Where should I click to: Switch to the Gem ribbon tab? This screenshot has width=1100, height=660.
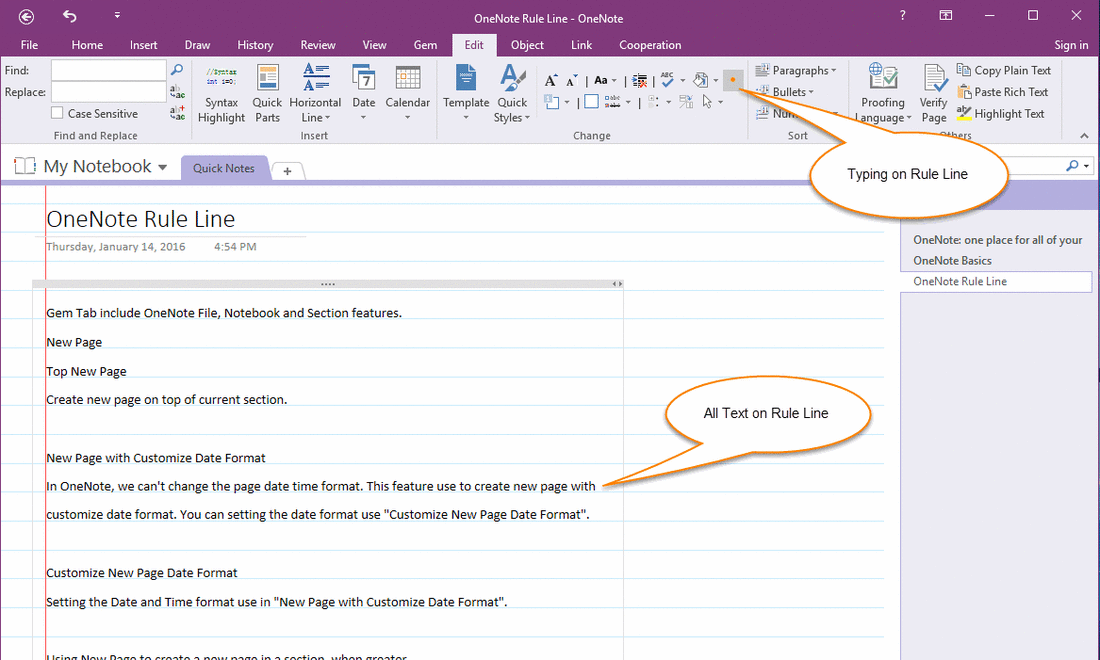pyautogui.click(x=425, y=45)
